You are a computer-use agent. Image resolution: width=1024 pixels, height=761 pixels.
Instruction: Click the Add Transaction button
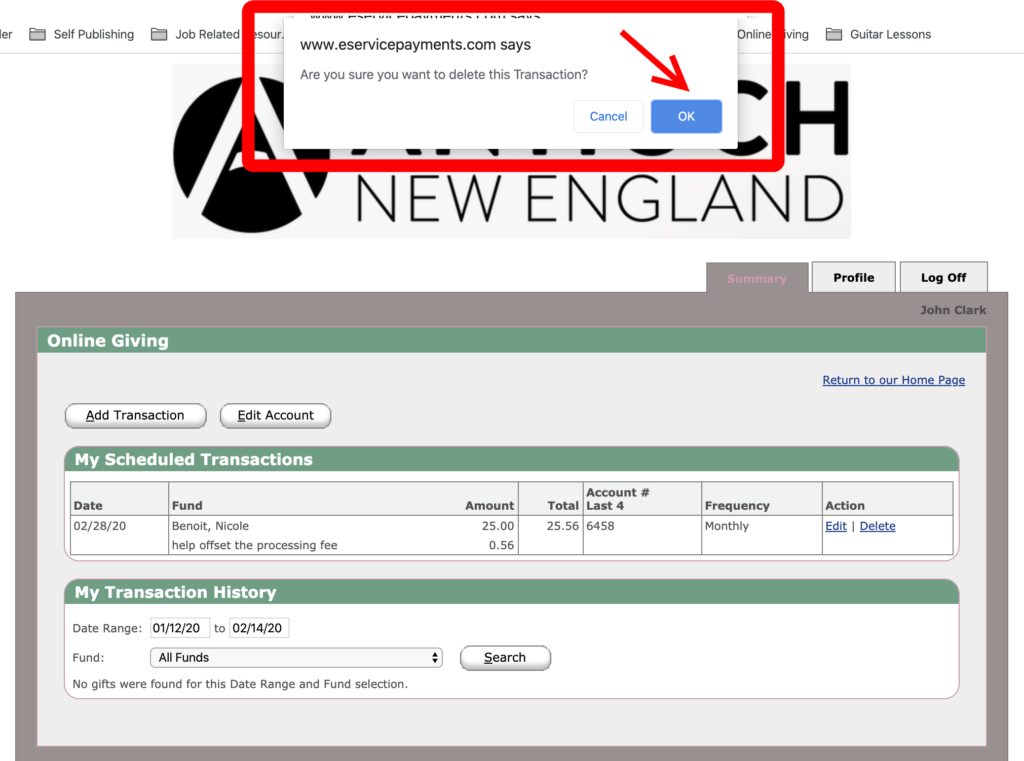click(x=135, y=415)
